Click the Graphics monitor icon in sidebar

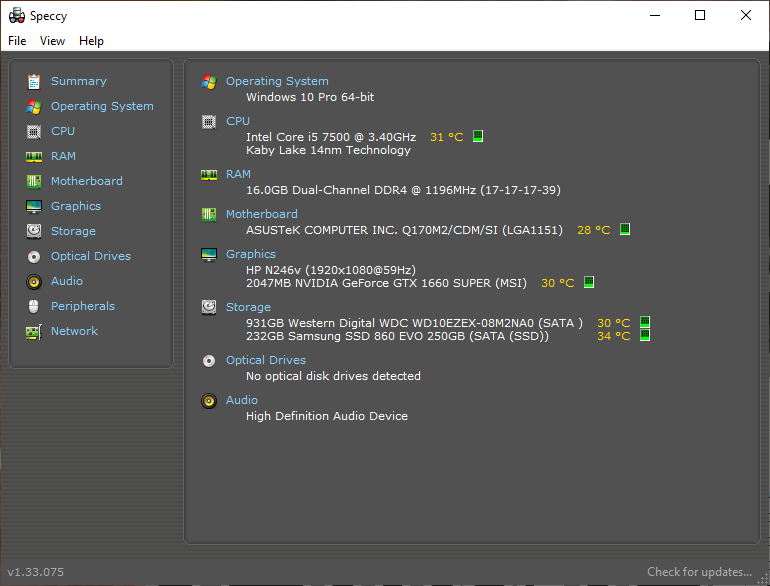click(x=34, y=206)
